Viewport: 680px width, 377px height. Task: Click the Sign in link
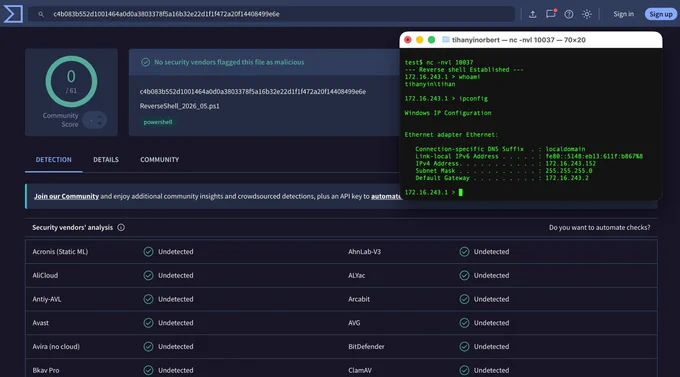click(624, 14)
